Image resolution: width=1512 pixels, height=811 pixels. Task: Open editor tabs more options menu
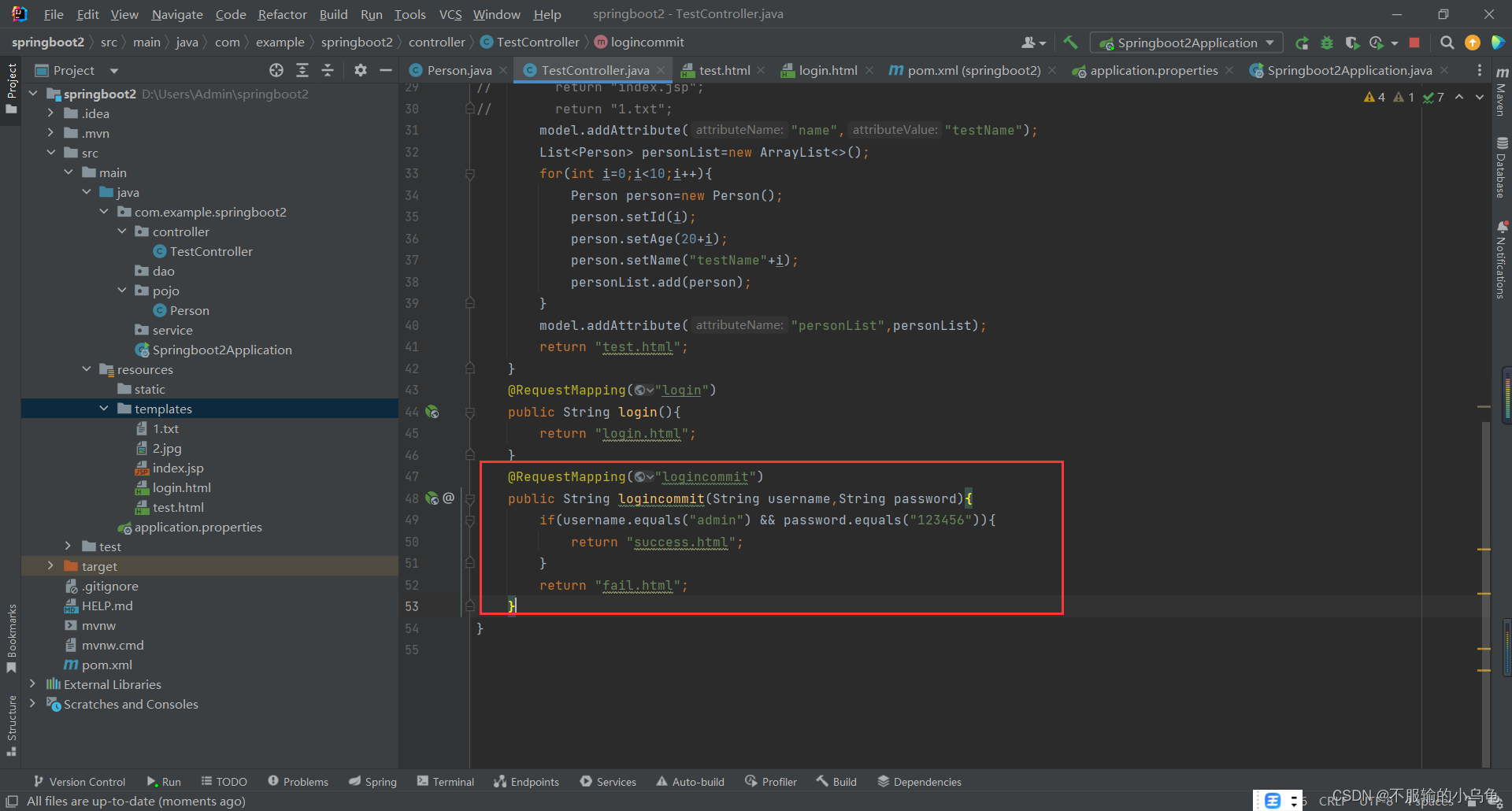1480,71
